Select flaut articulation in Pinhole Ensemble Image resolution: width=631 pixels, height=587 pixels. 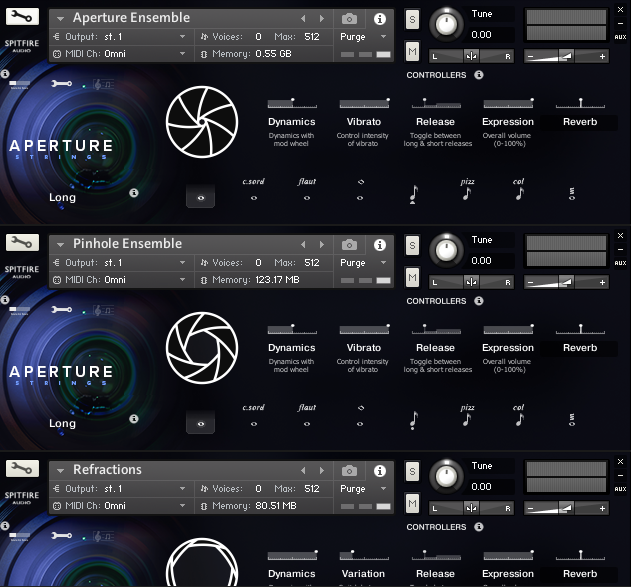point(307,416)
